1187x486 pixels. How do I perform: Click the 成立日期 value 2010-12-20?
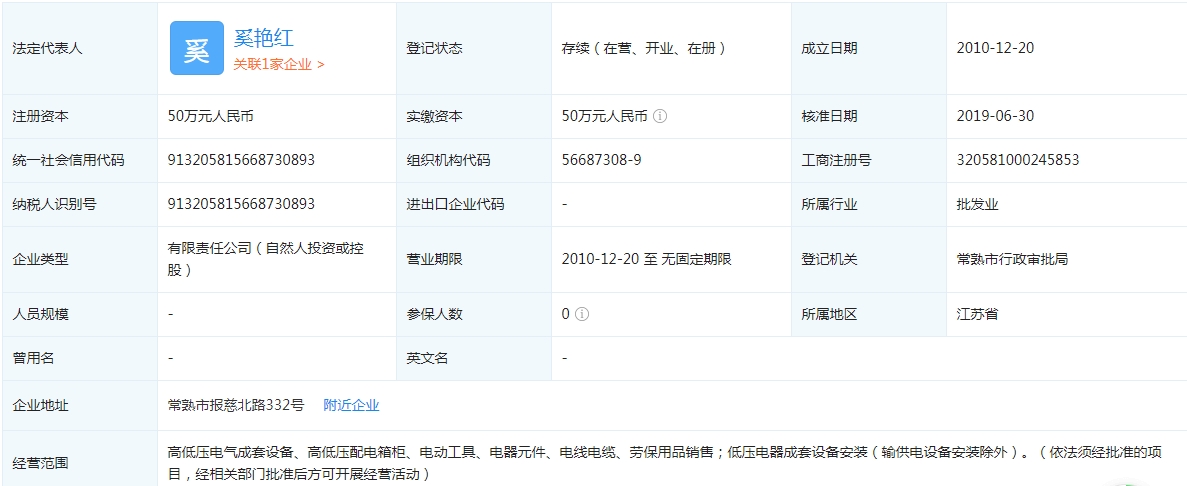tap(995, 48)
